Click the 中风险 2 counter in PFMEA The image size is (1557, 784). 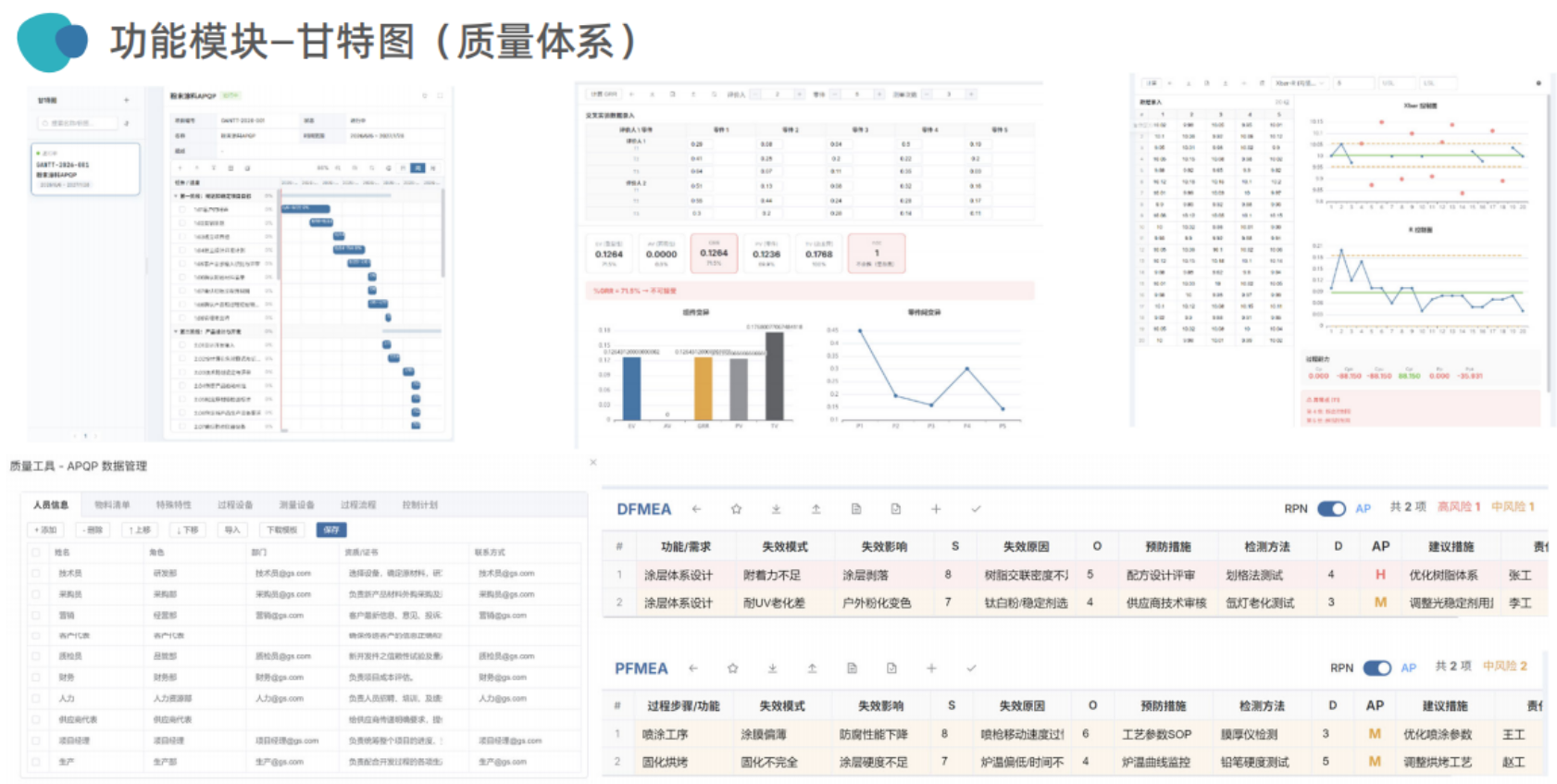point(1505,666)
